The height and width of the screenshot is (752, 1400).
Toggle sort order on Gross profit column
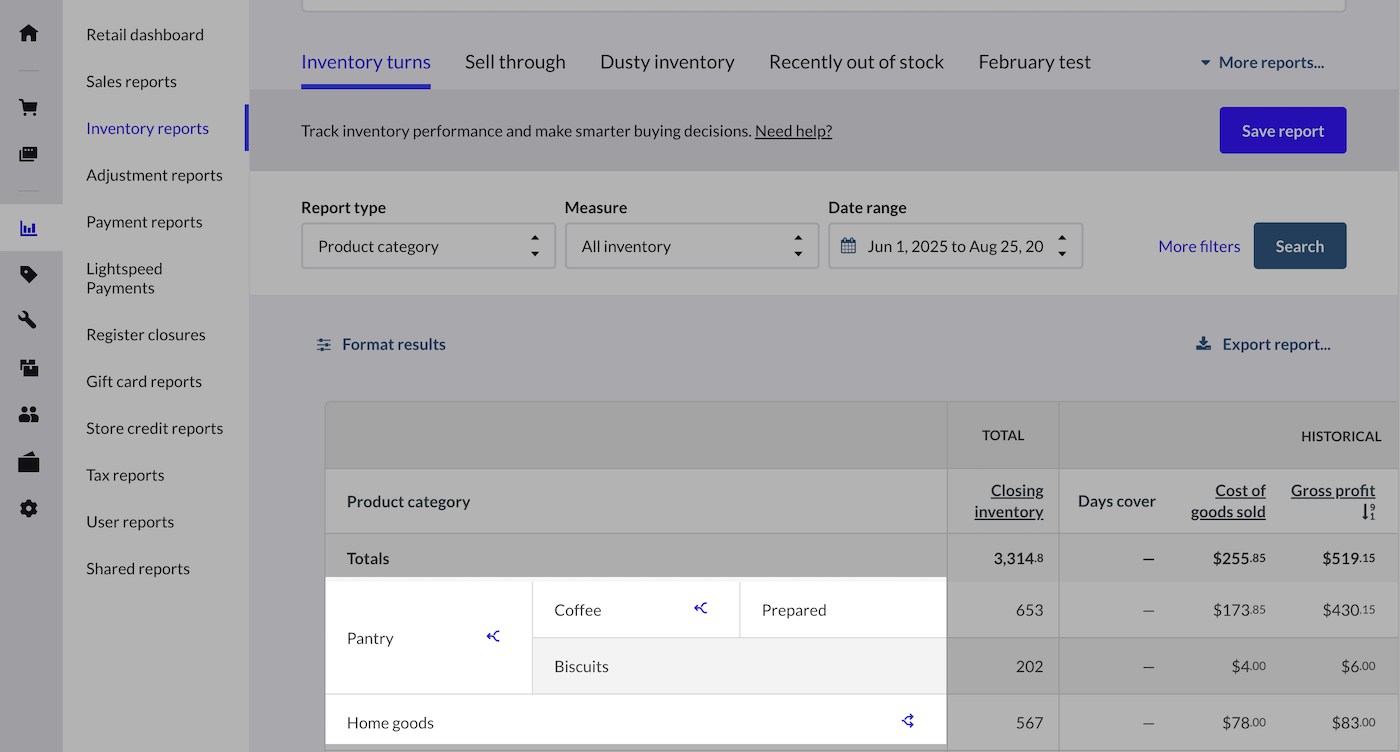click(1368, 511)
